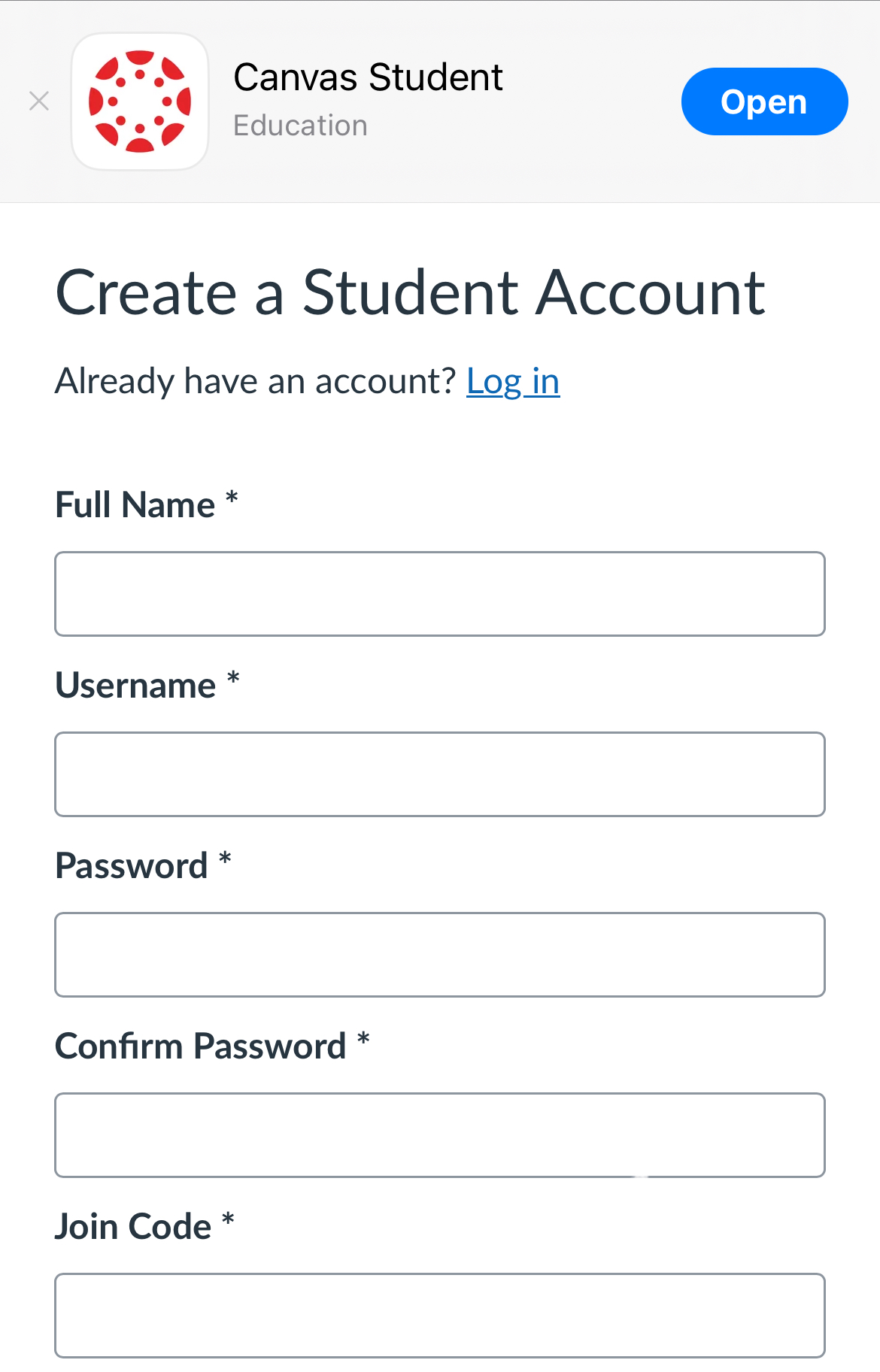Click the Full Name input field

point(439,594)
